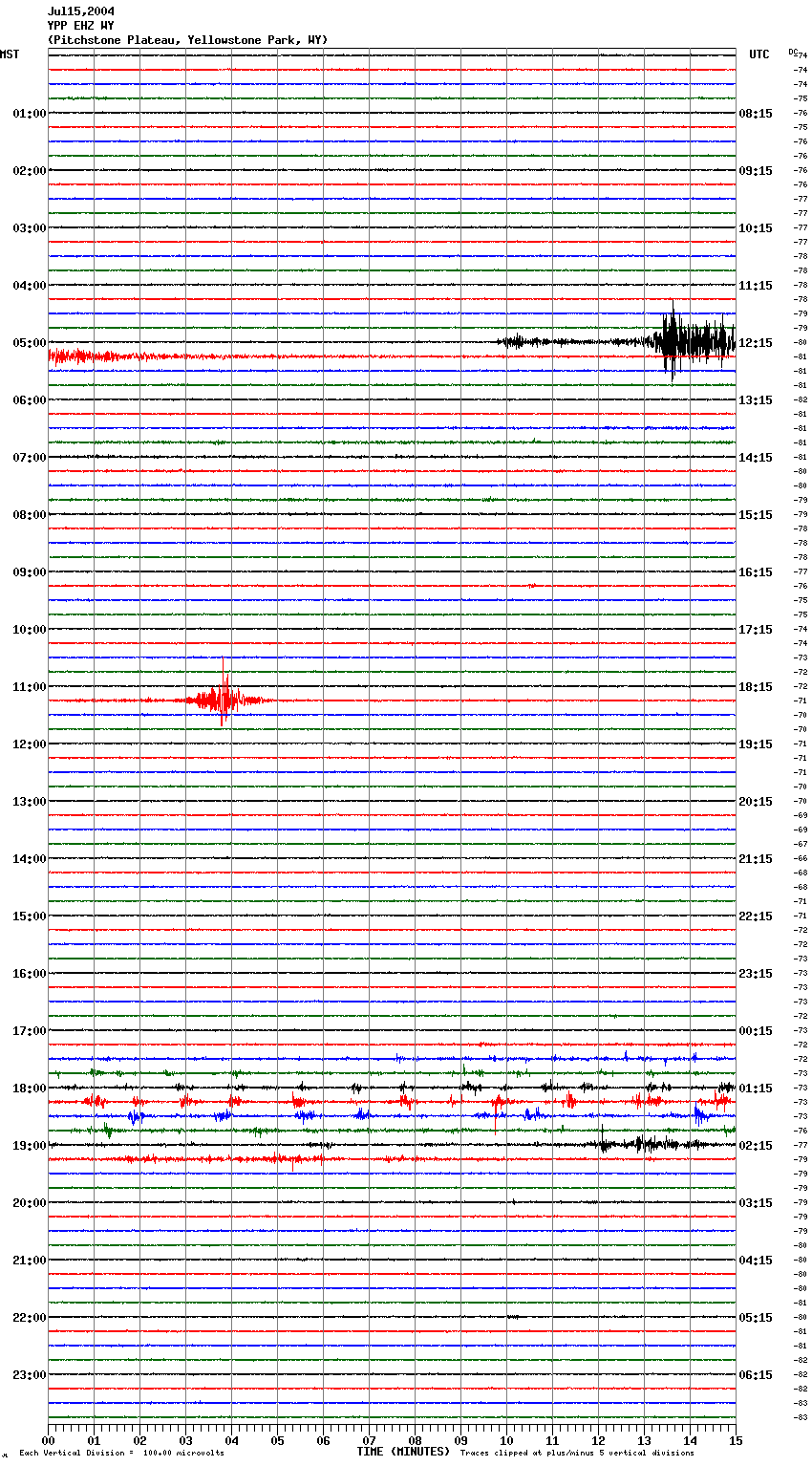812x1466 pixels.
Task: Select the 13:00 MST time label
Action: point(29,802)
